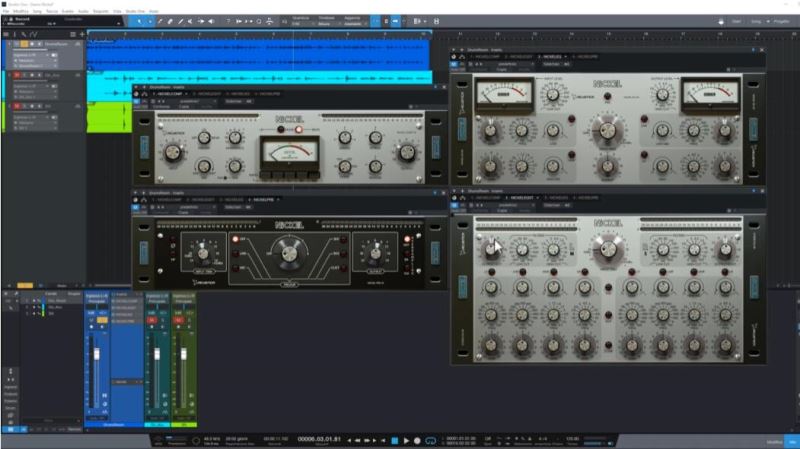Pin the NICKELEQ3 plugin window
800x449 pixels.
[753, 50]
